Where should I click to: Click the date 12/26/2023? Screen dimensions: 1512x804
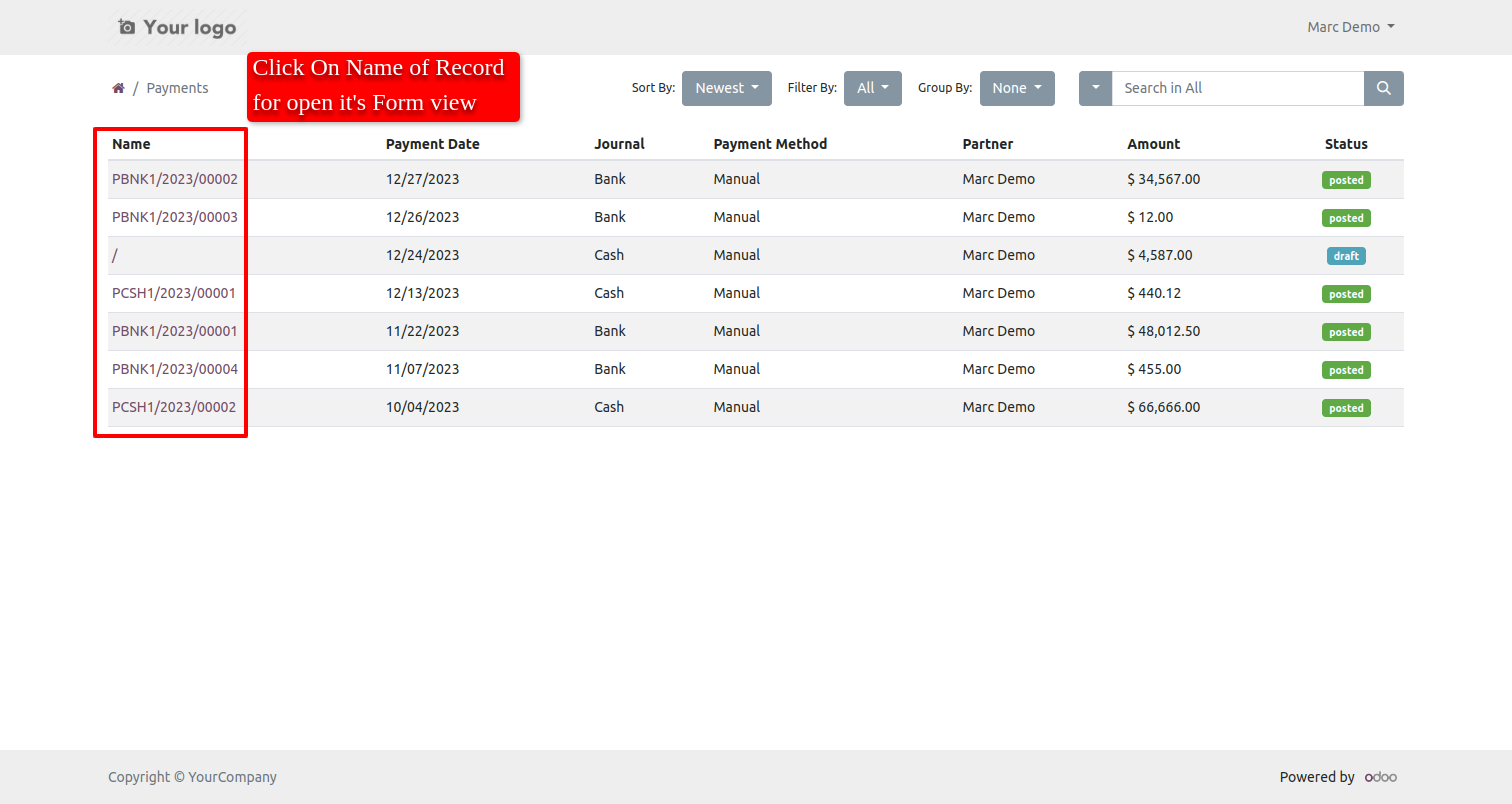pyautogui.click(x=423, y=217)
